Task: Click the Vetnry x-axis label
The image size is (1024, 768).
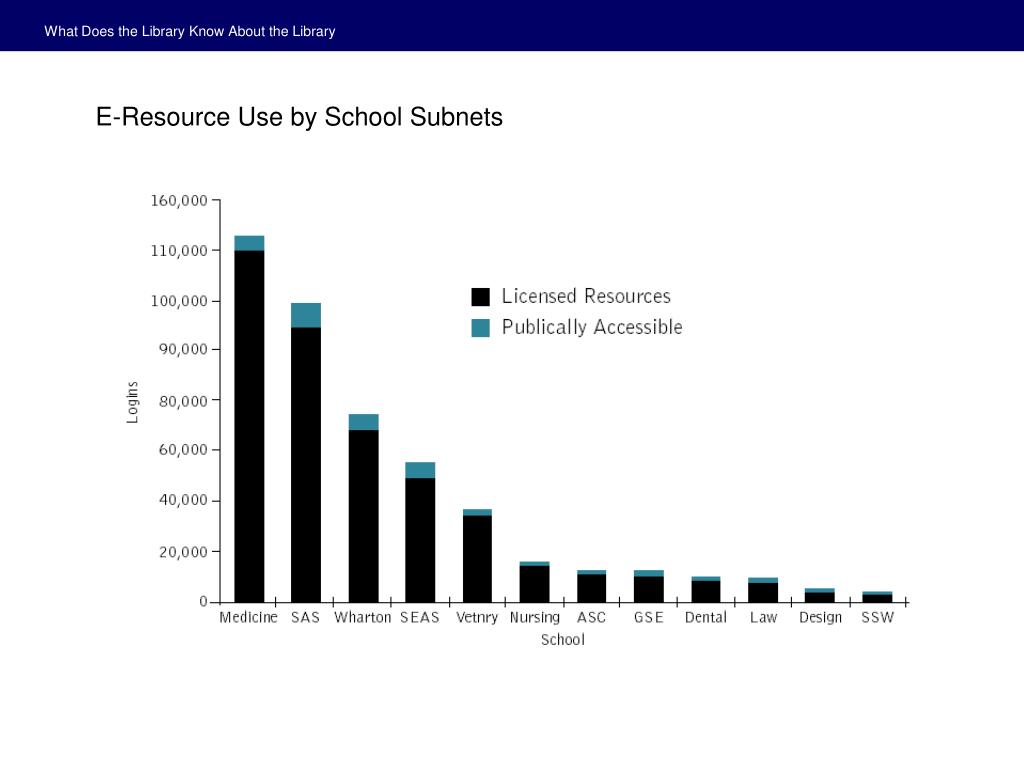Action: [477, 618]
